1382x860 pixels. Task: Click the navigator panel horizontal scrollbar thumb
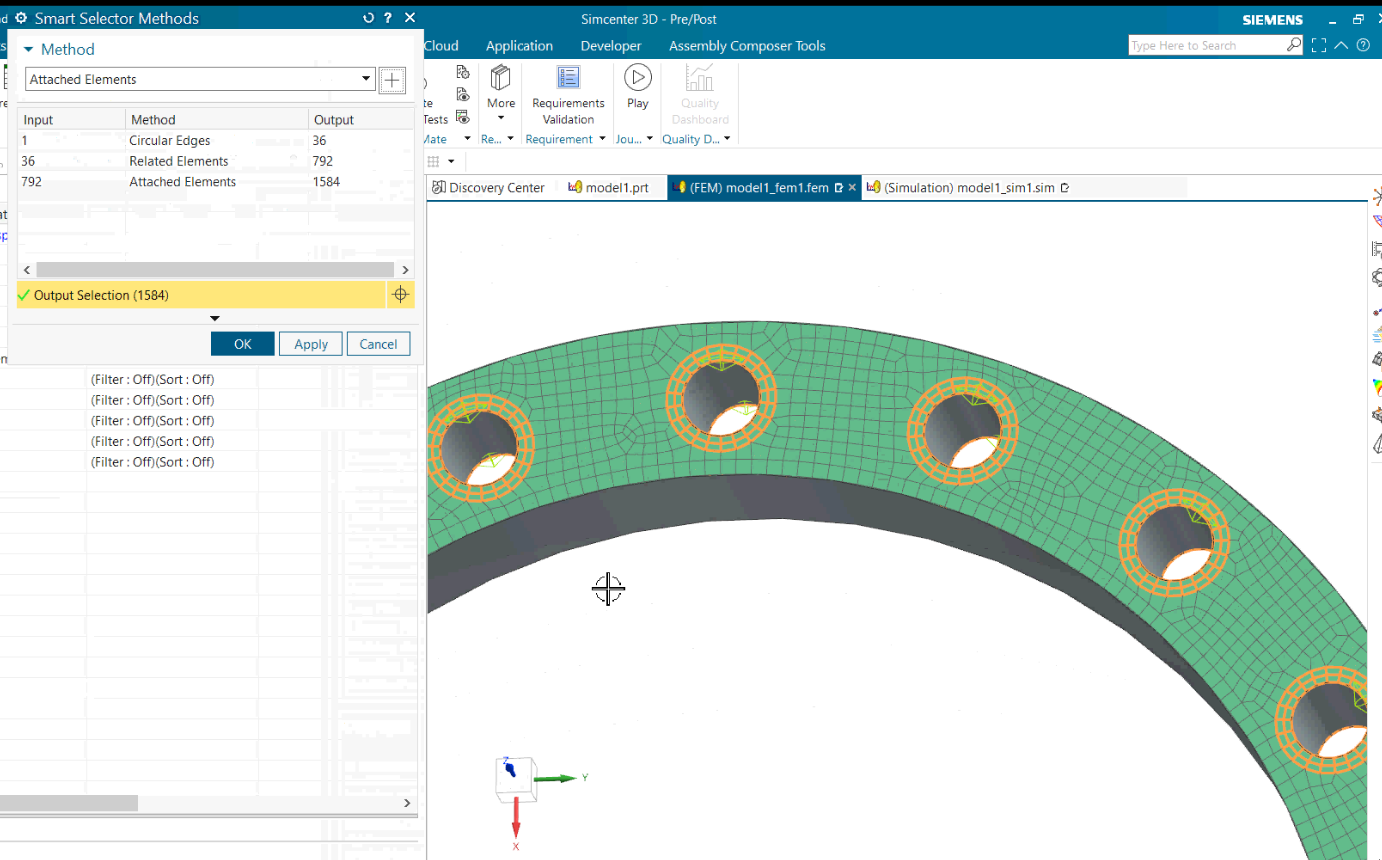point(68,803)
